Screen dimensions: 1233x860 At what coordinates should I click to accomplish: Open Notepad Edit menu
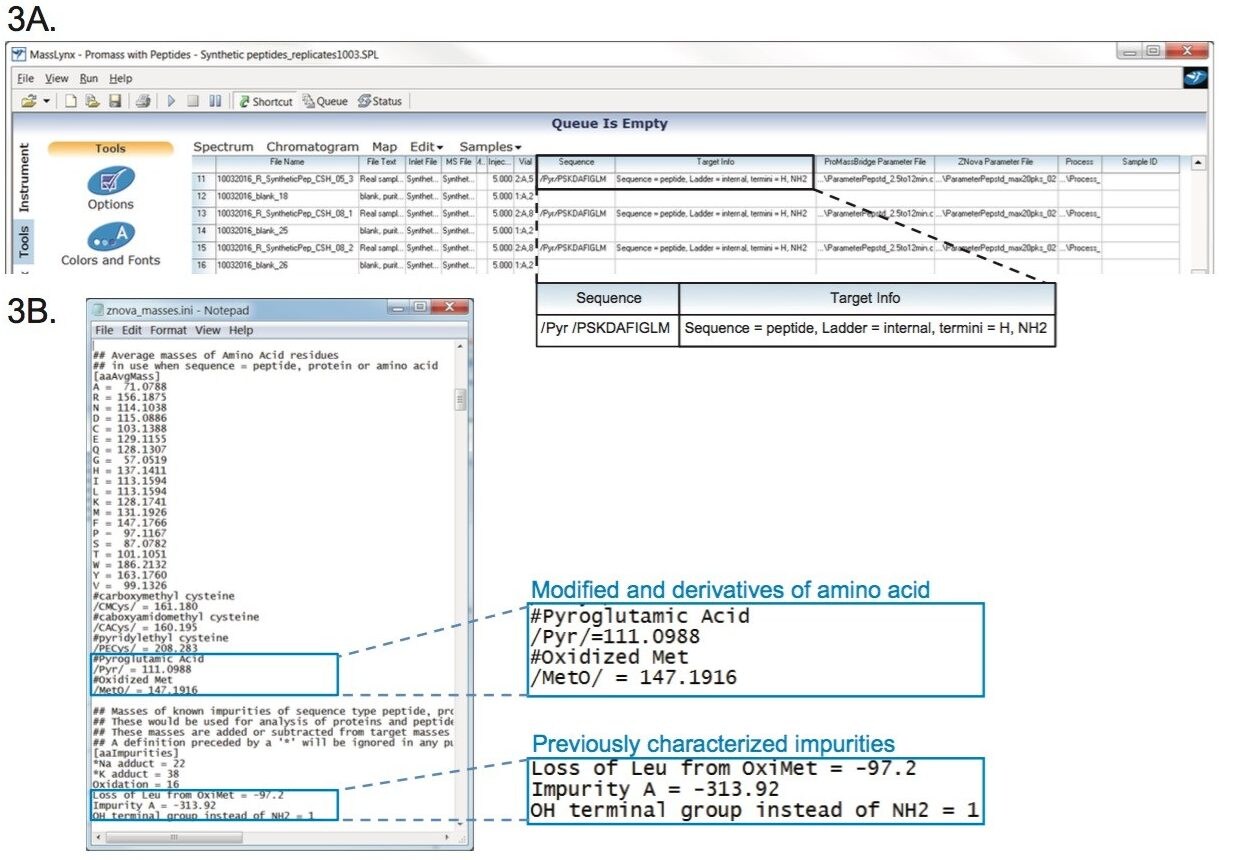pos(132,330)
